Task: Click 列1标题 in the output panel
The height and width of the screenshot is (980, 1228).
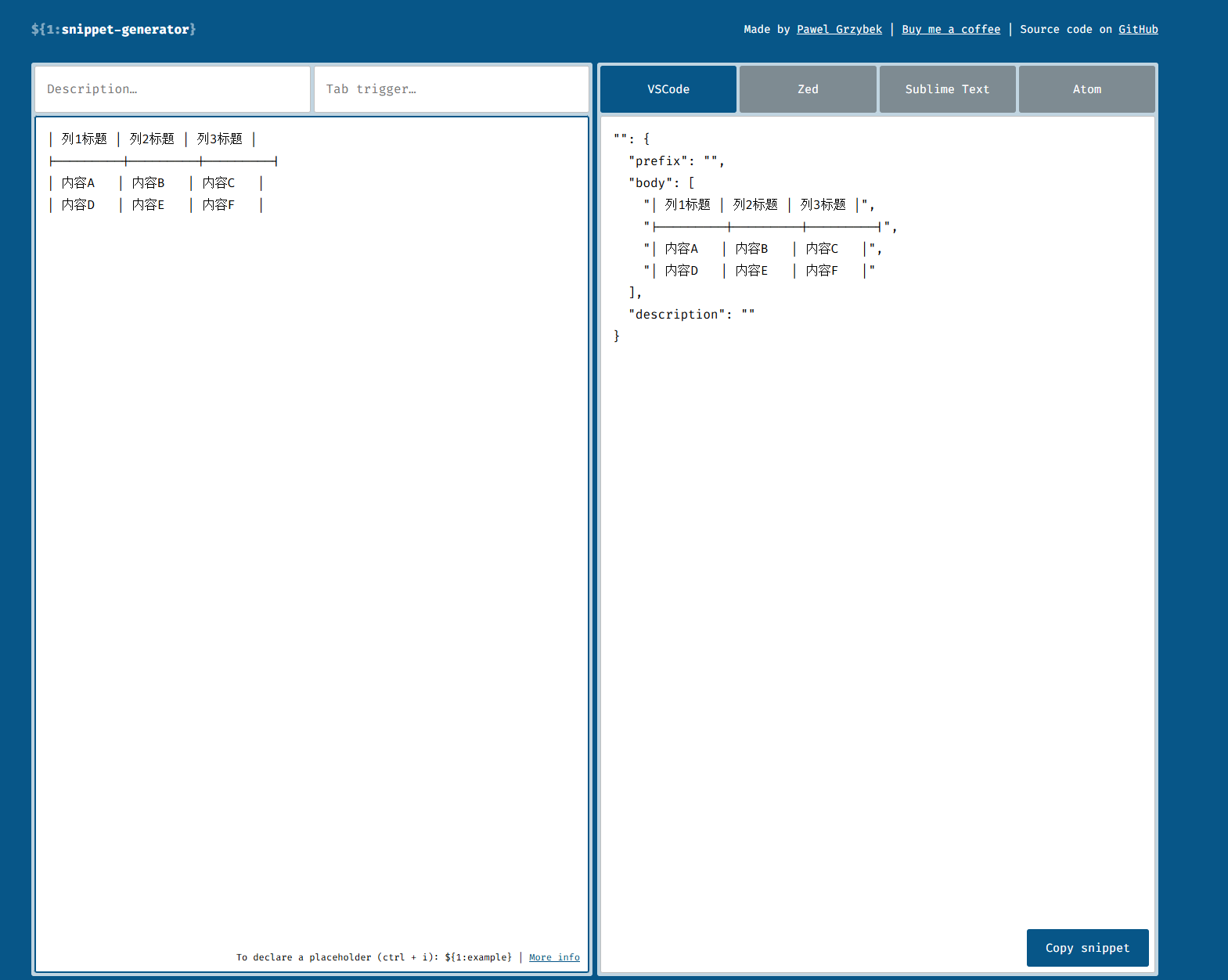Action: (688, 204)
